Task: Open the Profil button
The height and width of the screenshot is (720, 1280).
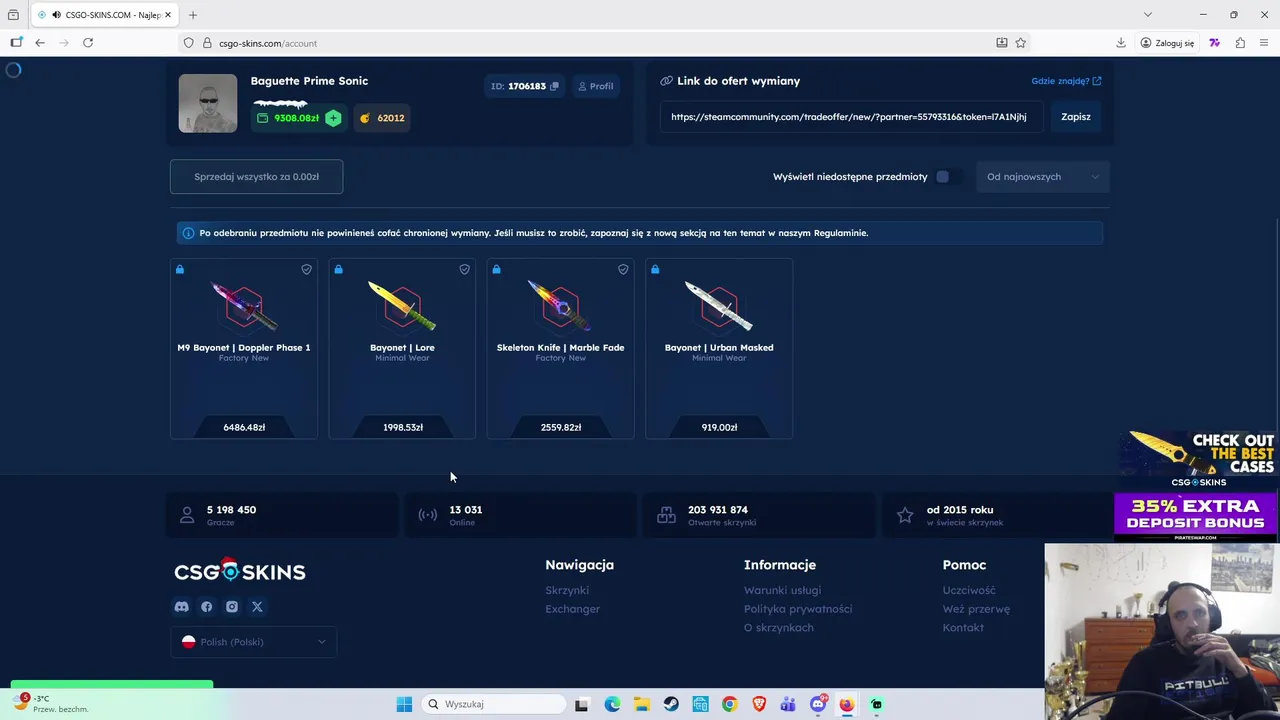Action: [x=595, y=86]
